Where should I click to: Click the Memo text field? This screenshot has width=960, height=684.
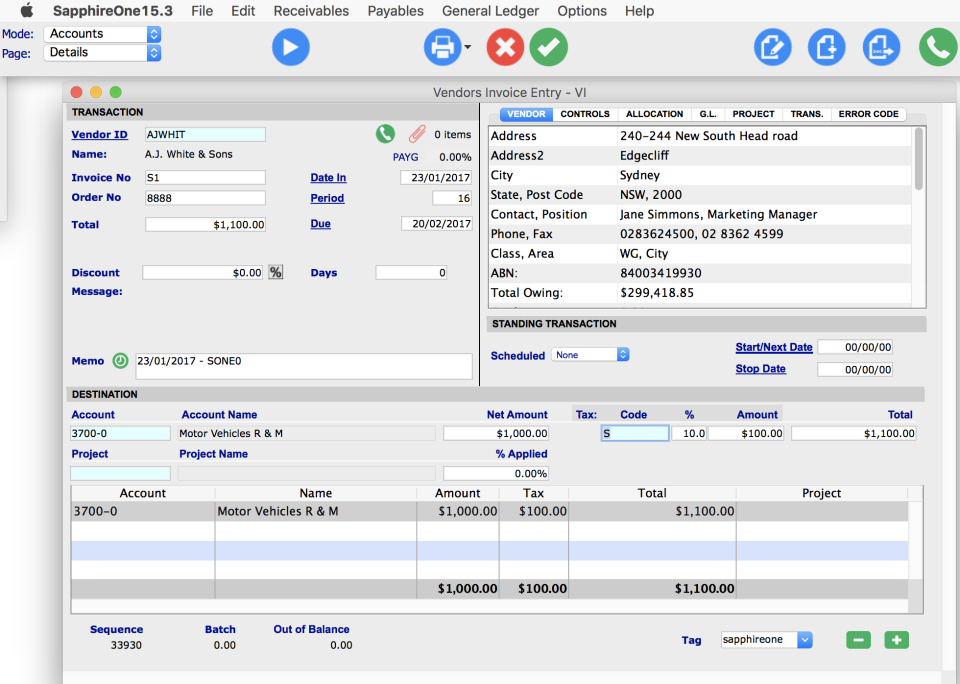304,366
